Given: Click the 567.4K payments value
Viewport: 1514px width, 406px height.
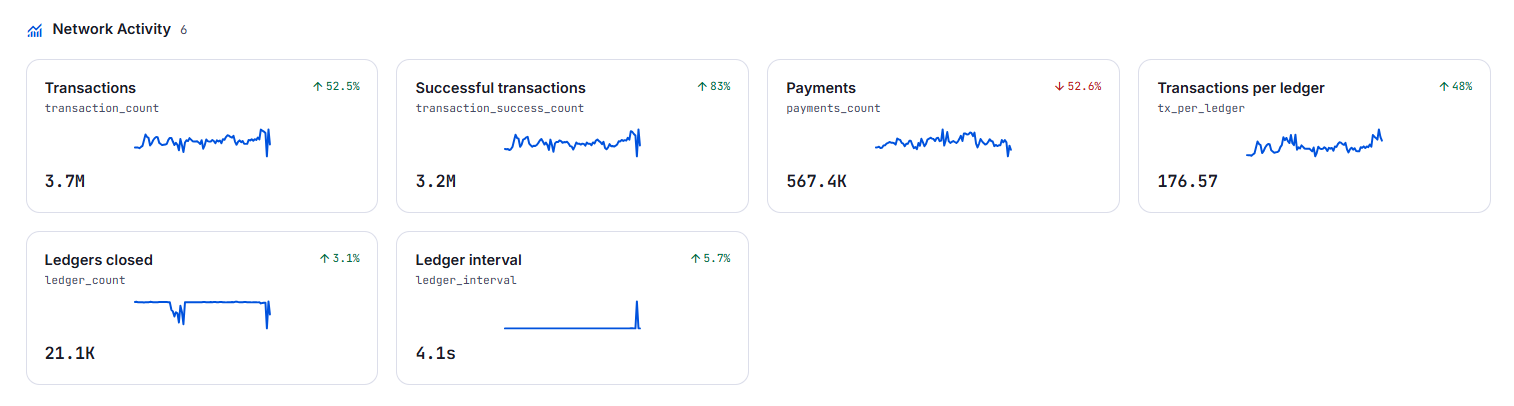Looking at the screenshot, I should (x=817, y=182).
